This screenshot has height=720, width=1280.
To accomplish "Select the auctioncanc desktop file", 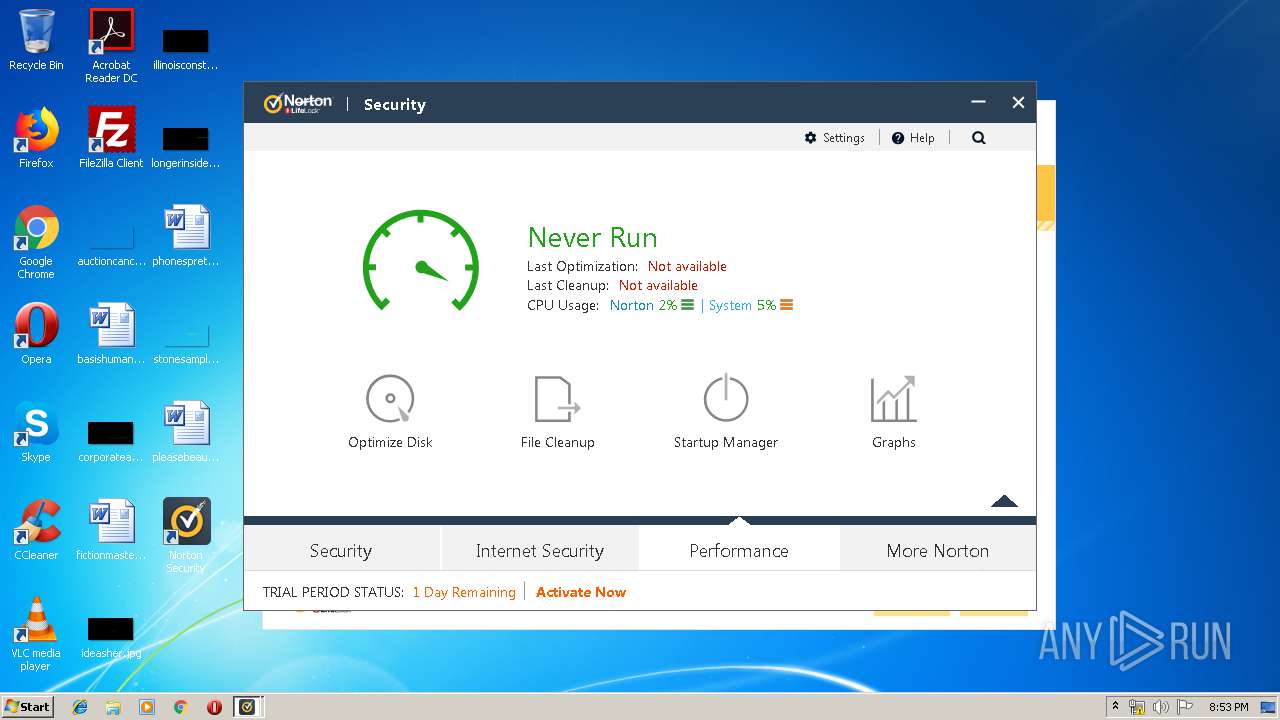I will click(111, 244).
